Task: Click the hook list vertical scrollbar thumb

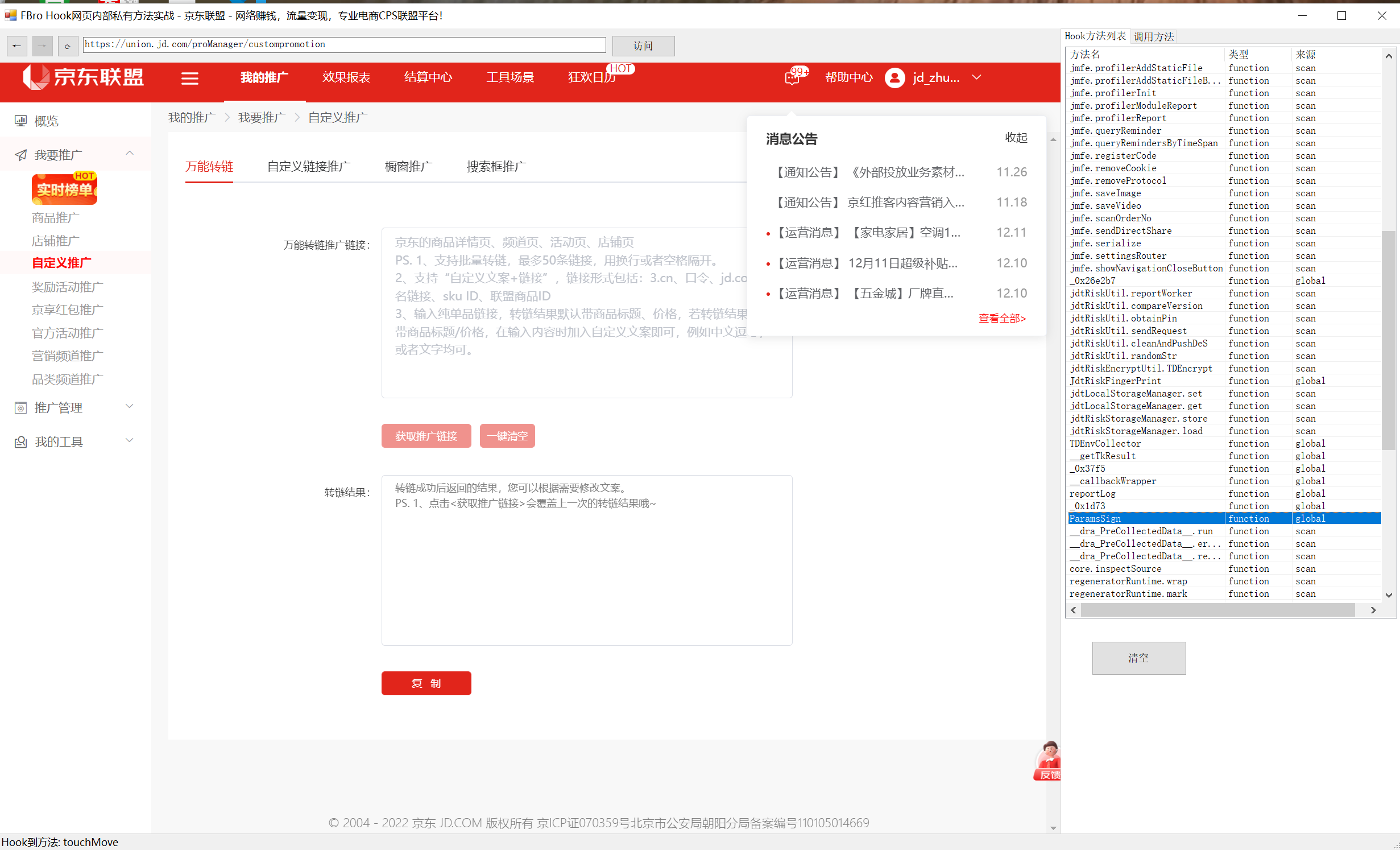Action: (1388, 340)
